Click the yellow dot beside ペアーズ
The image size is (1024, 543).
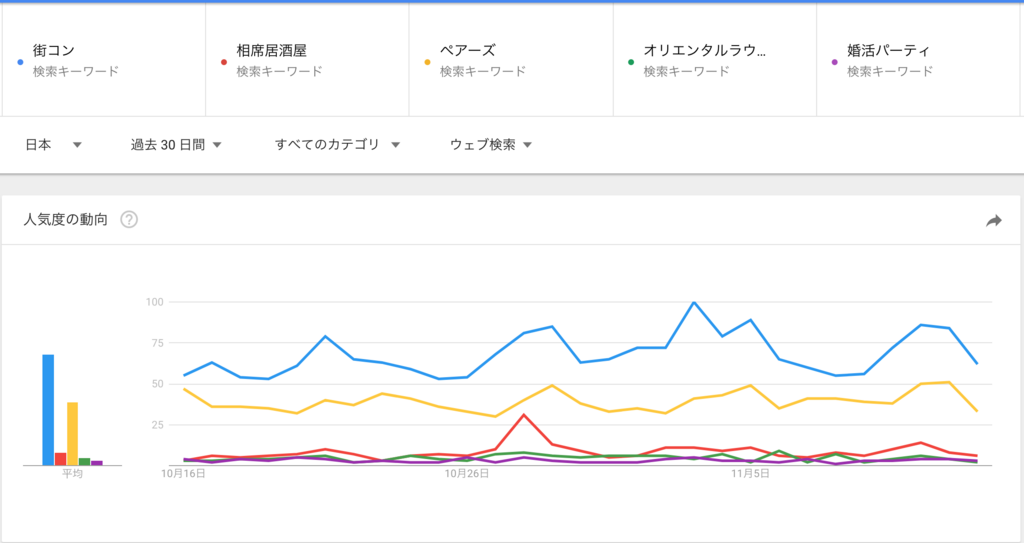tap(428, 62)
